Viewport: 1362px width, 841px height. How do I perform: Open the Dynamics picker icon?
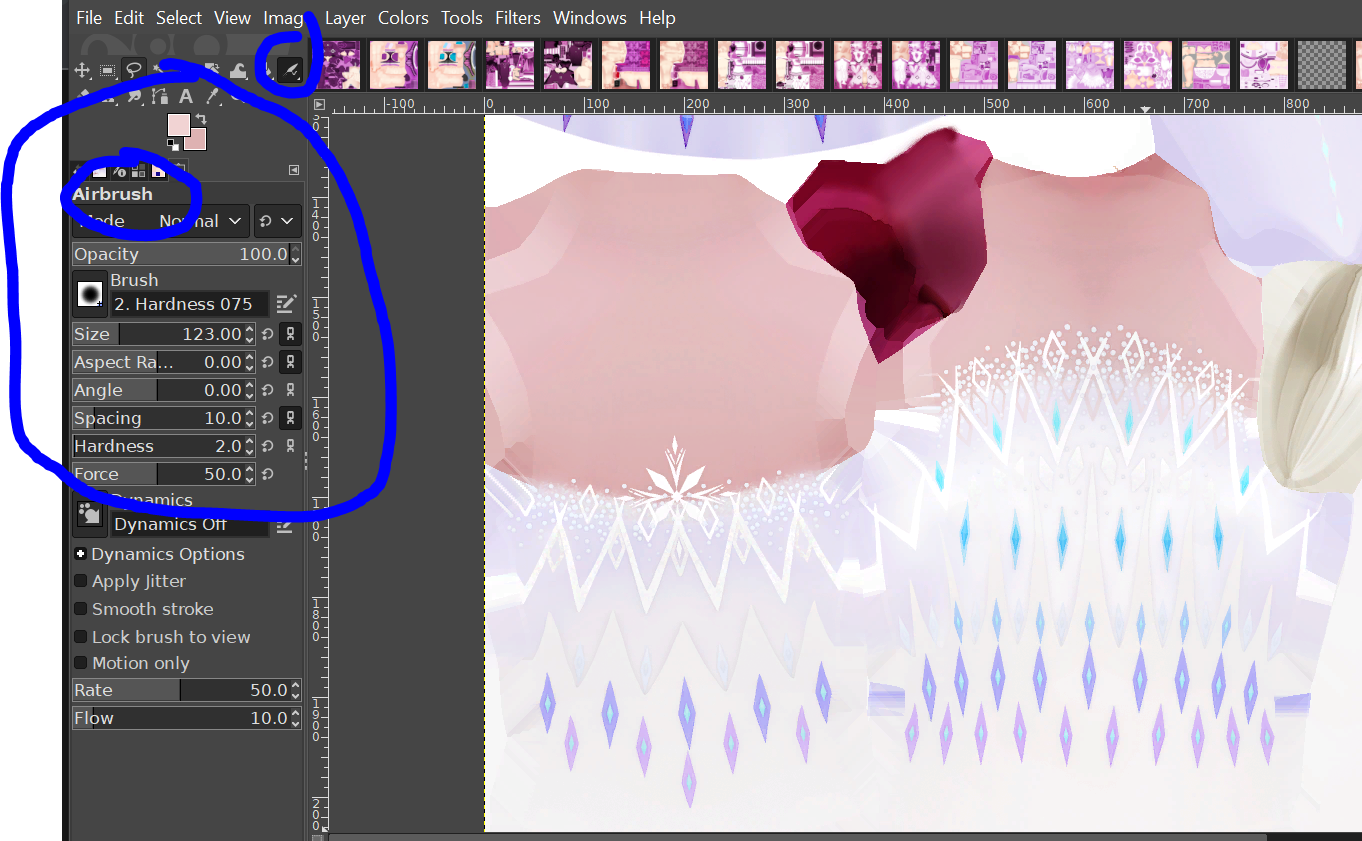90,514
